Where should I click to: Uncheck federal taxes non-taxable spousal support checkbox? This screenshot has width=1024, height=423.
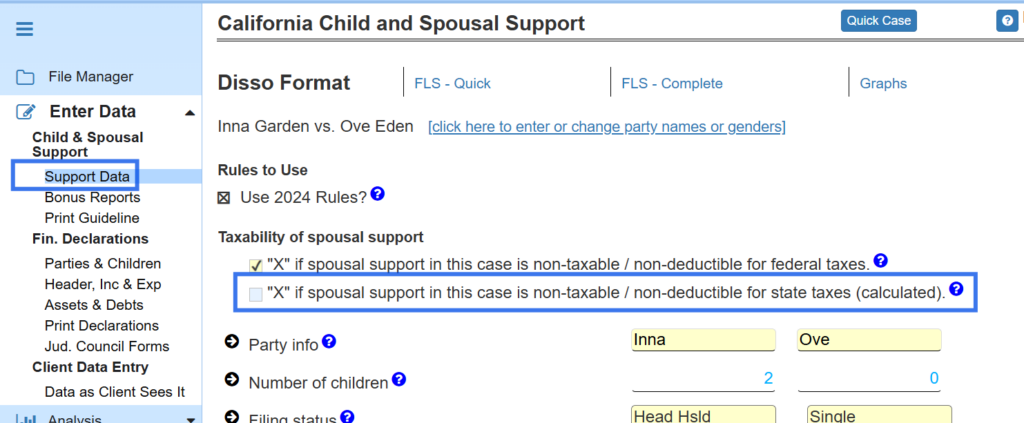255,265
